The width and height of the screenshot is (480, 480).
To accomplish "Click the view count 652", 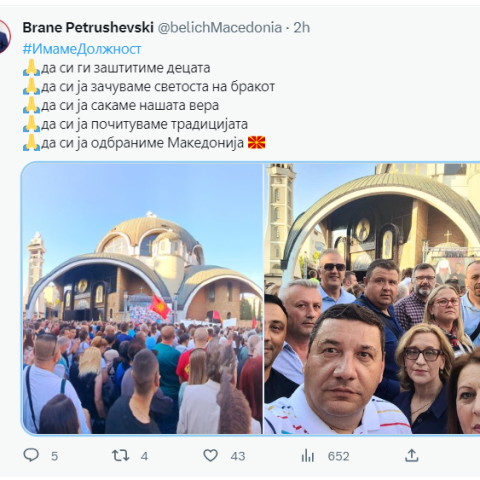I will pyautogui.click(x=338, y=456).
